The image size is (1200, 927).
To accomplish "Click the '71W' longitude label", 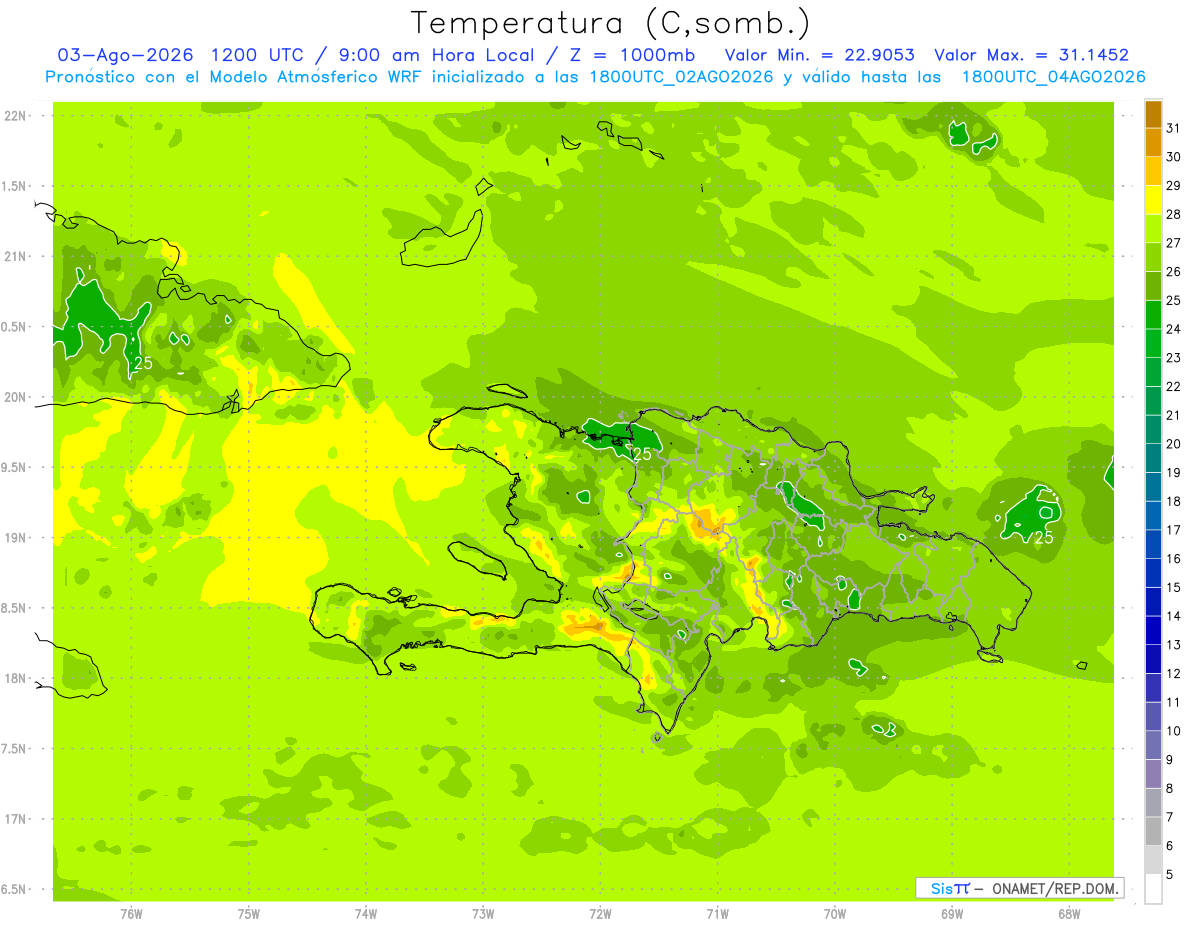I will (x=717, y=914).
